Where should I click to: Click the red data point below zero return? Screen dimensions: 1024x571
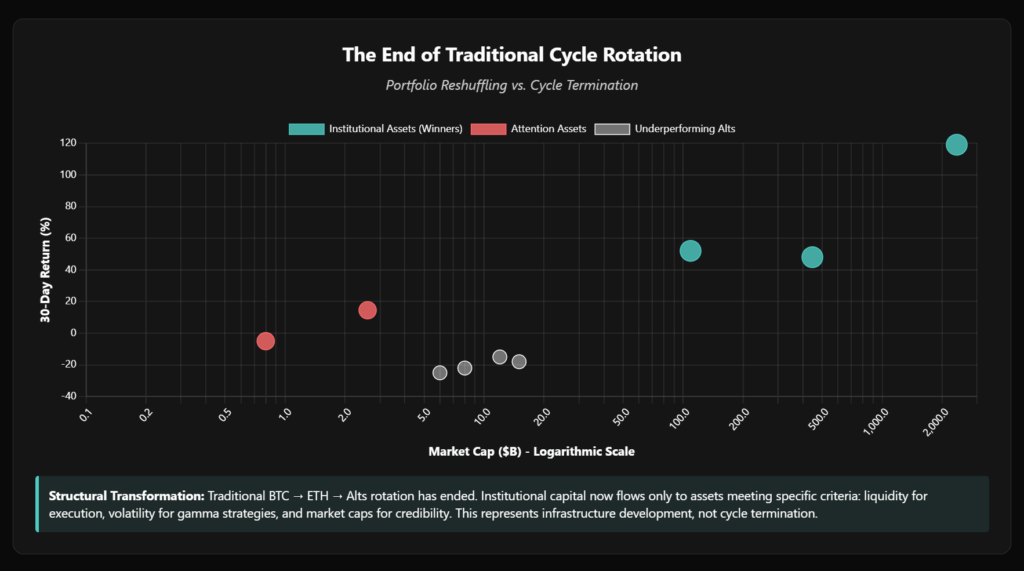[265, 341]
